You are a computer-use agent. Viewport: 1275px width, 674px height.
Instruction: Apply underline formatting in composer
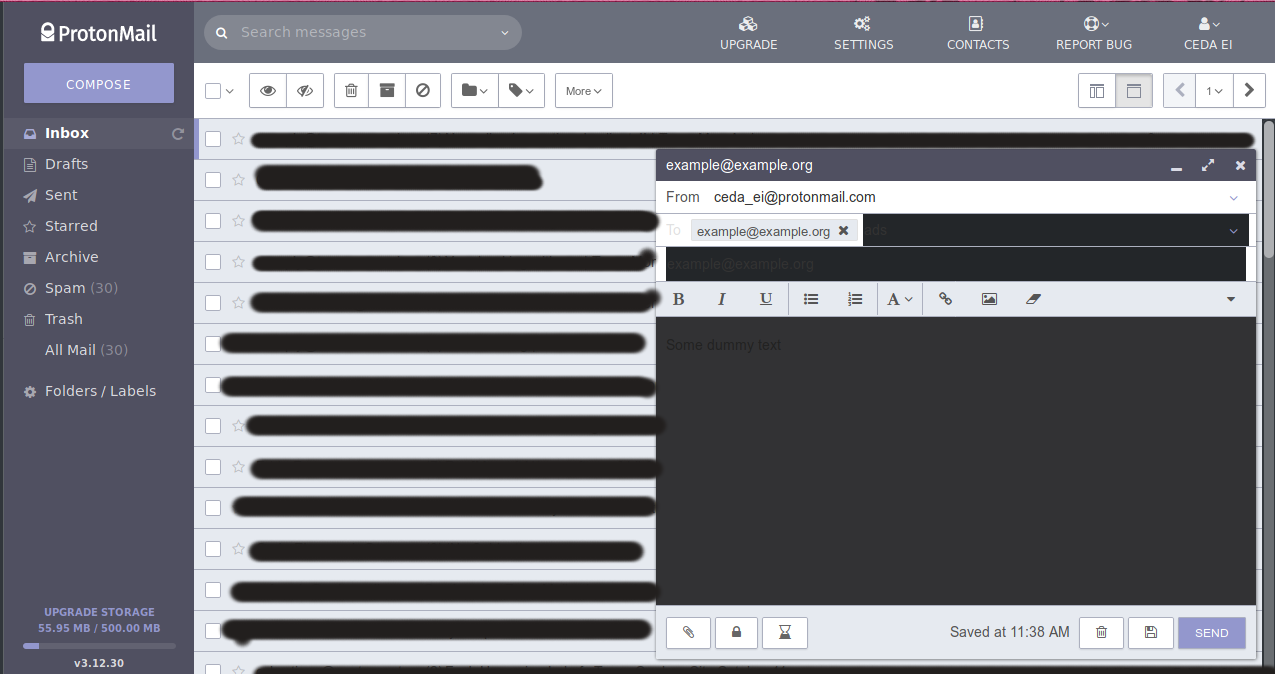pyautogui.click(x=766, y=299)
